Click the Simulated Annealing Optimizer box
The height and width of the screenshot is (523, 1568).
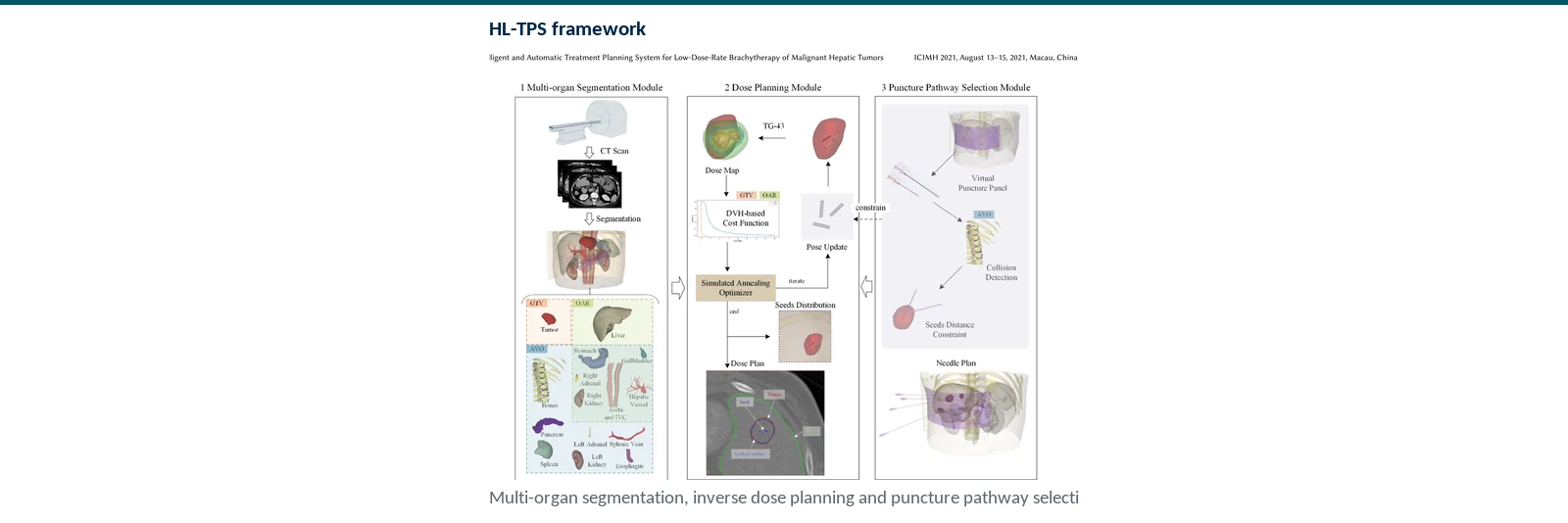[735, 287]
